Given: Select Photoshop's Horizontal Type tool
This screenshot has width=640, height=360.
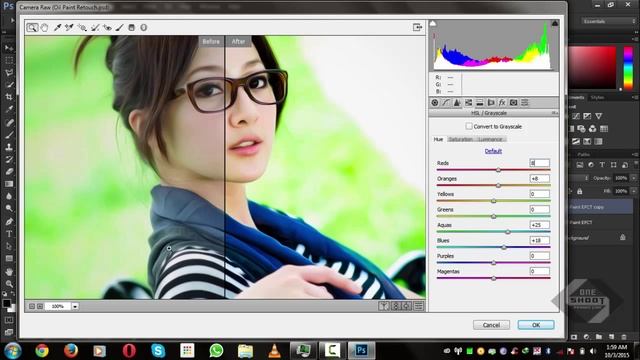Looking at the screenshot, I should 9,234.
